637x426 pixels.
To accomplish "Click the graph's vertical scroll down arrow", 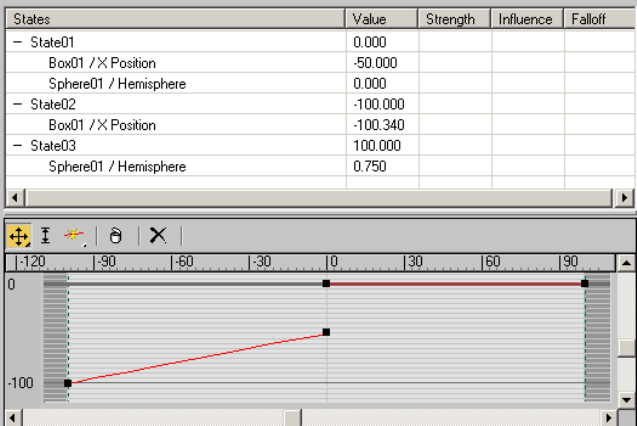I will coord(626,400).
